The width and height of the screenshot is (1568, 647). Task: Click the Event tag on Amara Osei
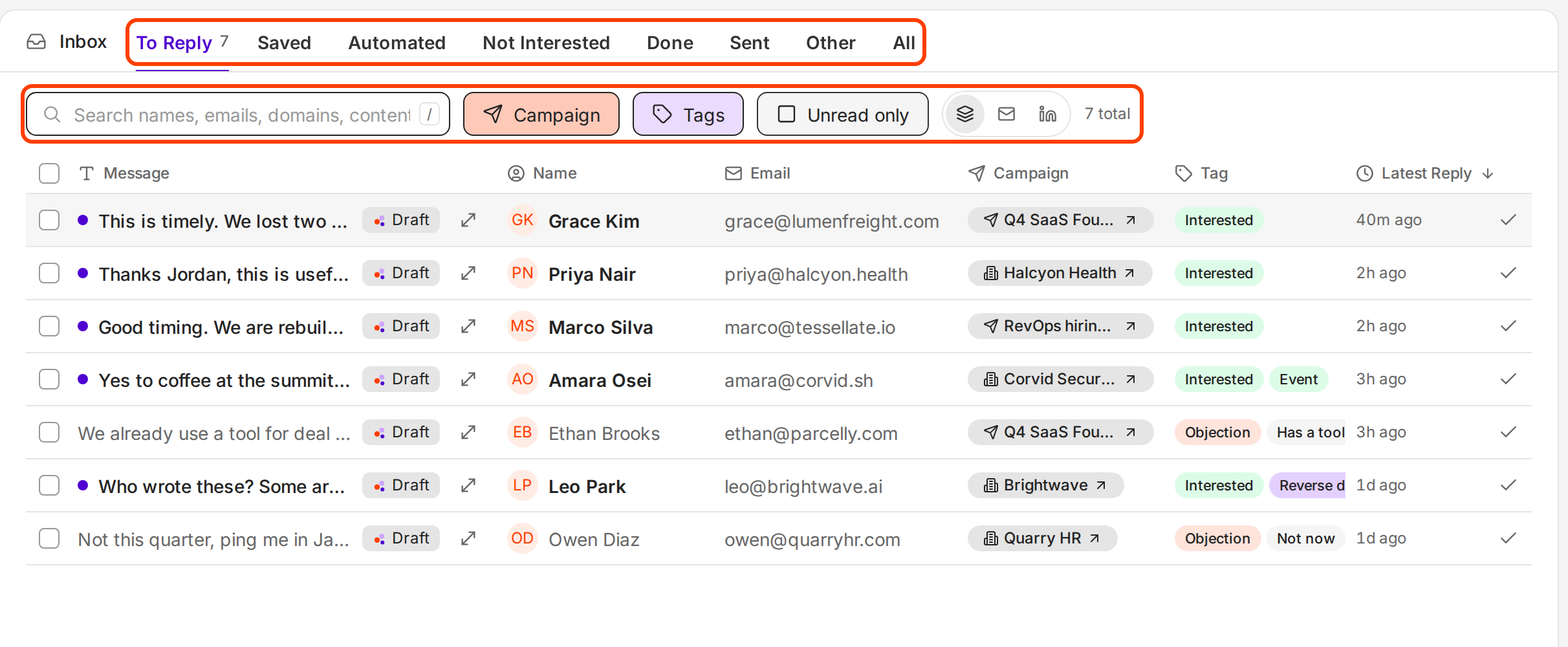[x=1298, y=379]
